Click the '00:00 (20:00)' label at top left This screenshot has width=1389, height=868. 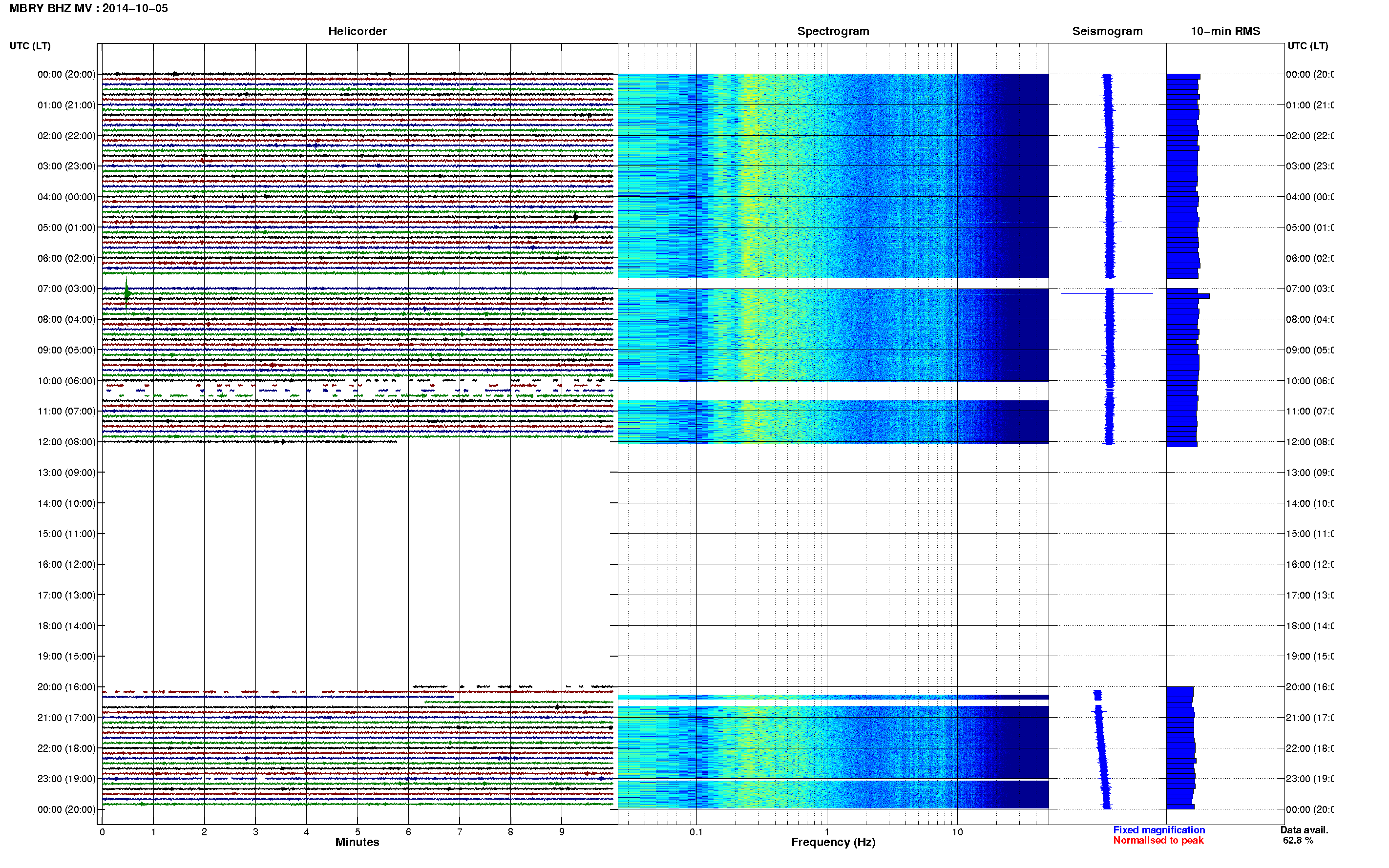[66, 74]
